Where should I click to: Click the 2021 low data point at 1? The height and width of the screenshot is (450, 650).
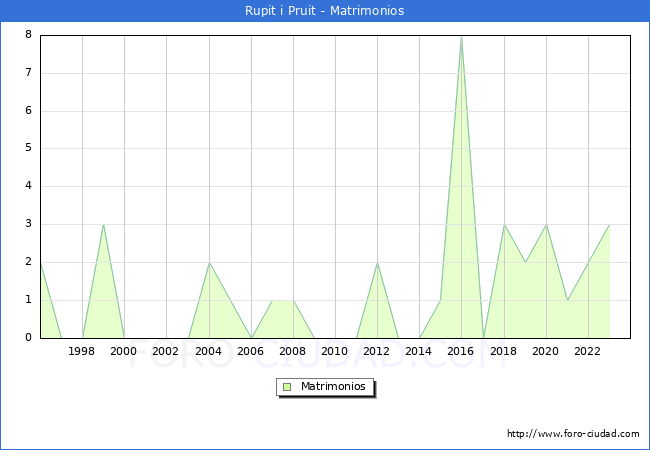coord(567,300)
